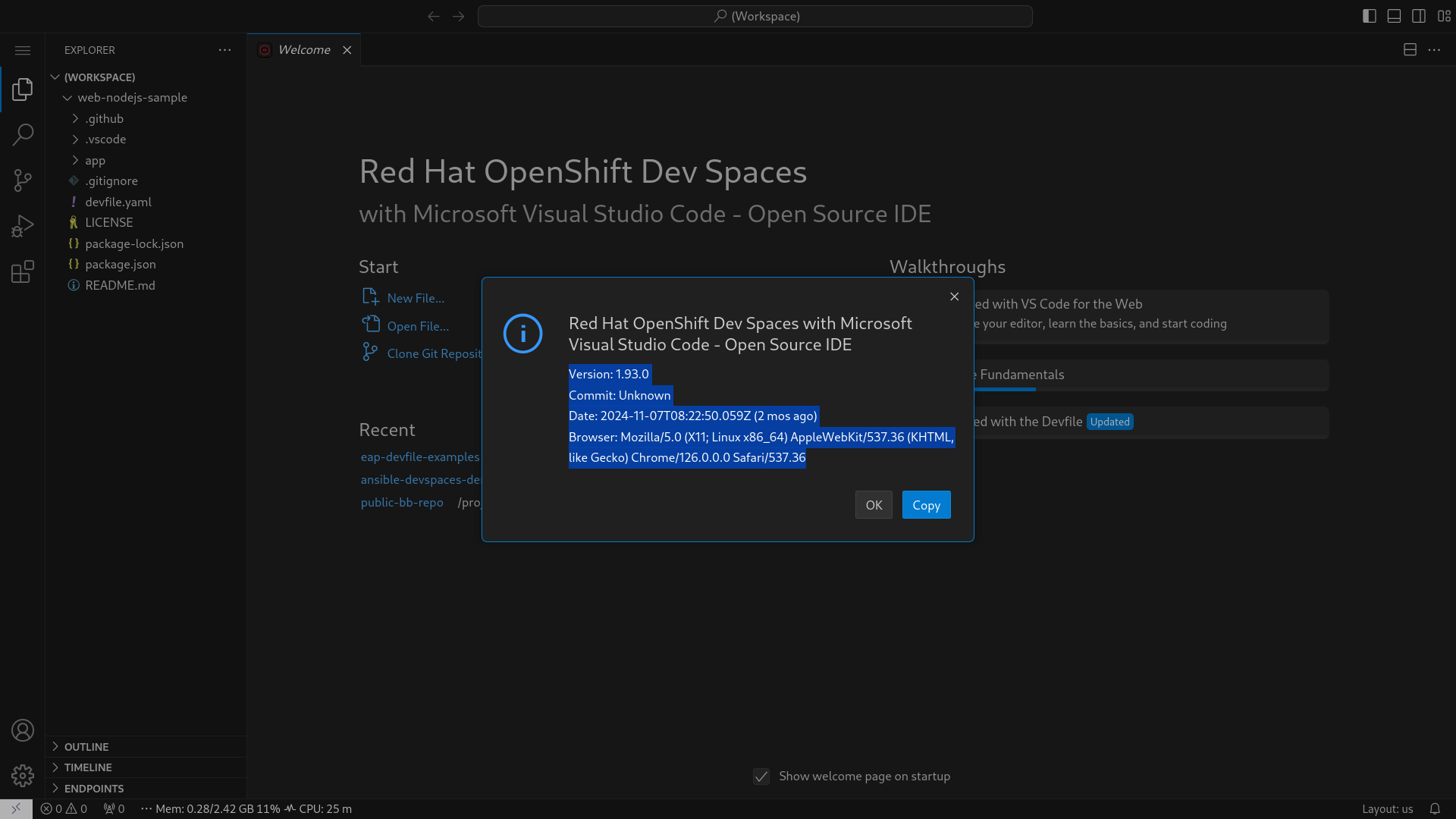
Task: Open the package.json file
Action: (x=121, y=264)
